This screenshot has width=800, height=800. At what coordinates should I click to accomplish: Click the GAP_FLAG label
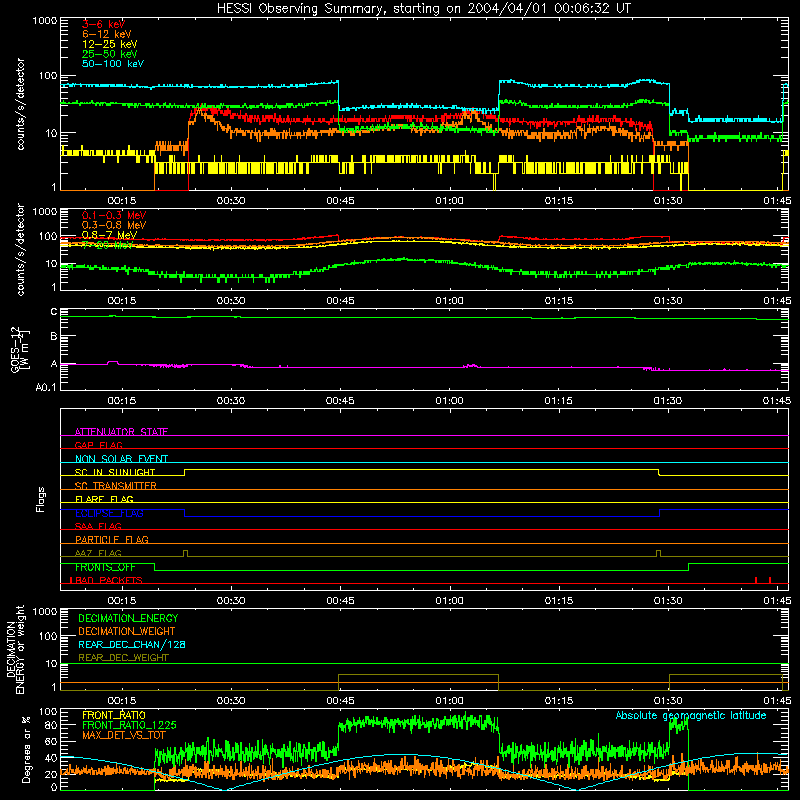(x=98, y=445)
